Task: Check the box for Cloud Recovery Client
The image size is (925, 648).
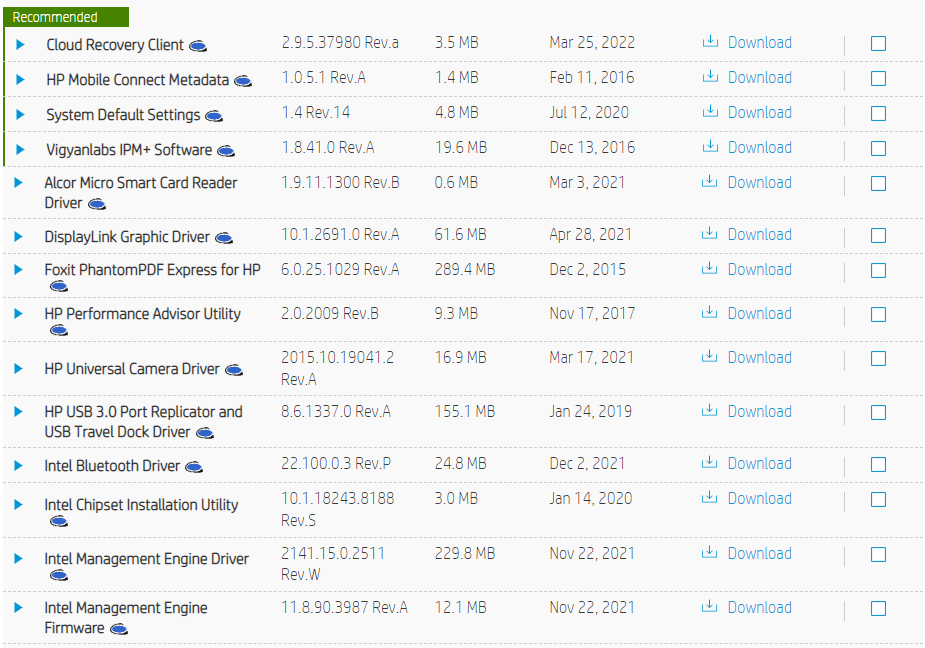Action: coord(878,44)
